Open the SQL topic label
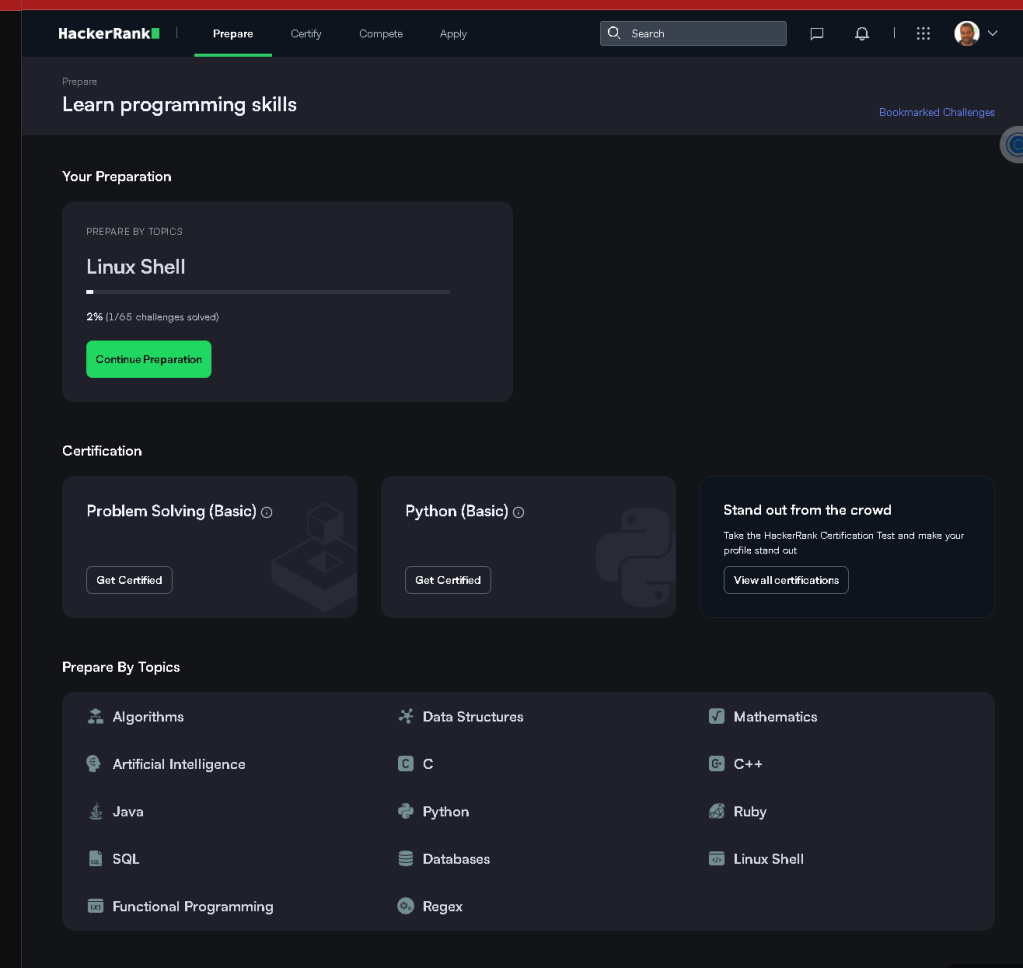 pyautogui.click(x=126, y=859)
